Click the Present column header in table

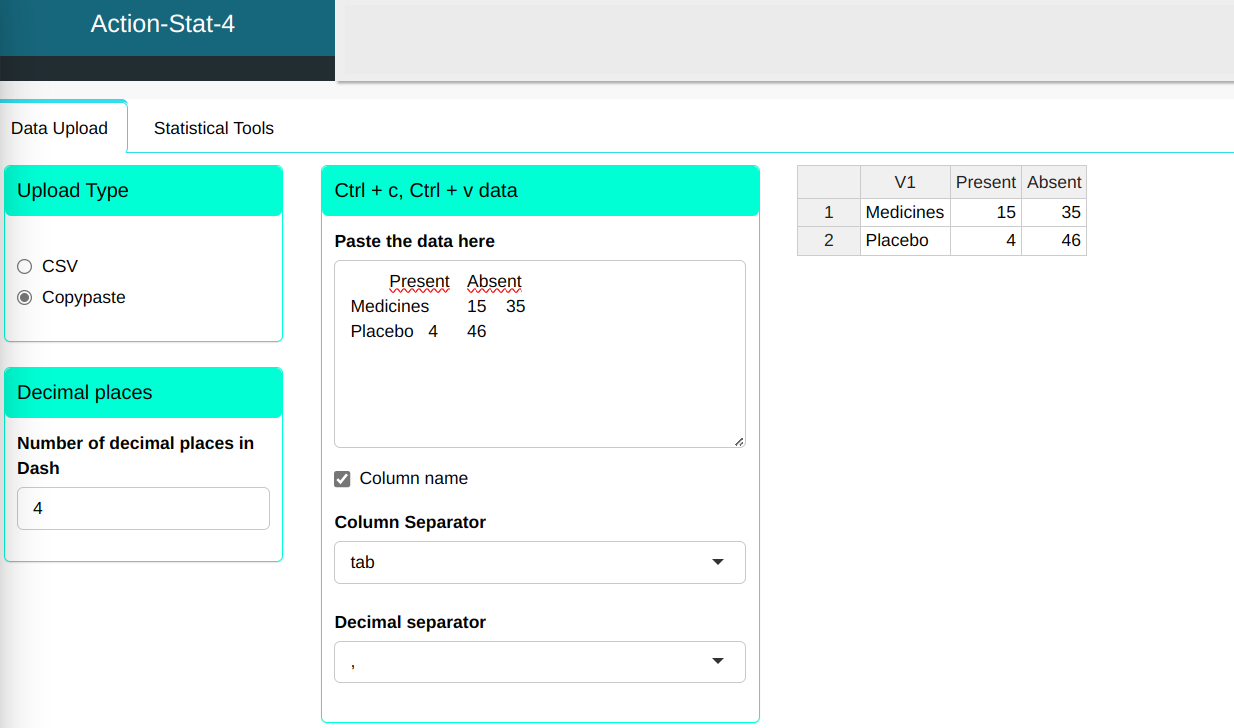click(985, 182)
